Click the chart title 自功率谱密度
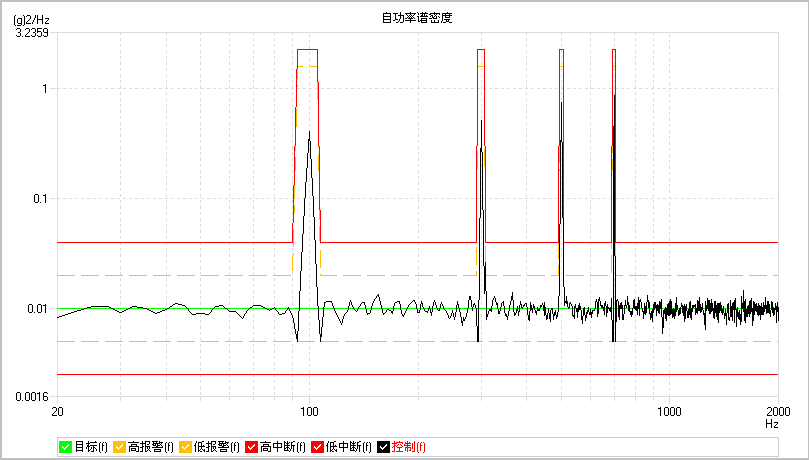The image size is (809, 460). 417,18
